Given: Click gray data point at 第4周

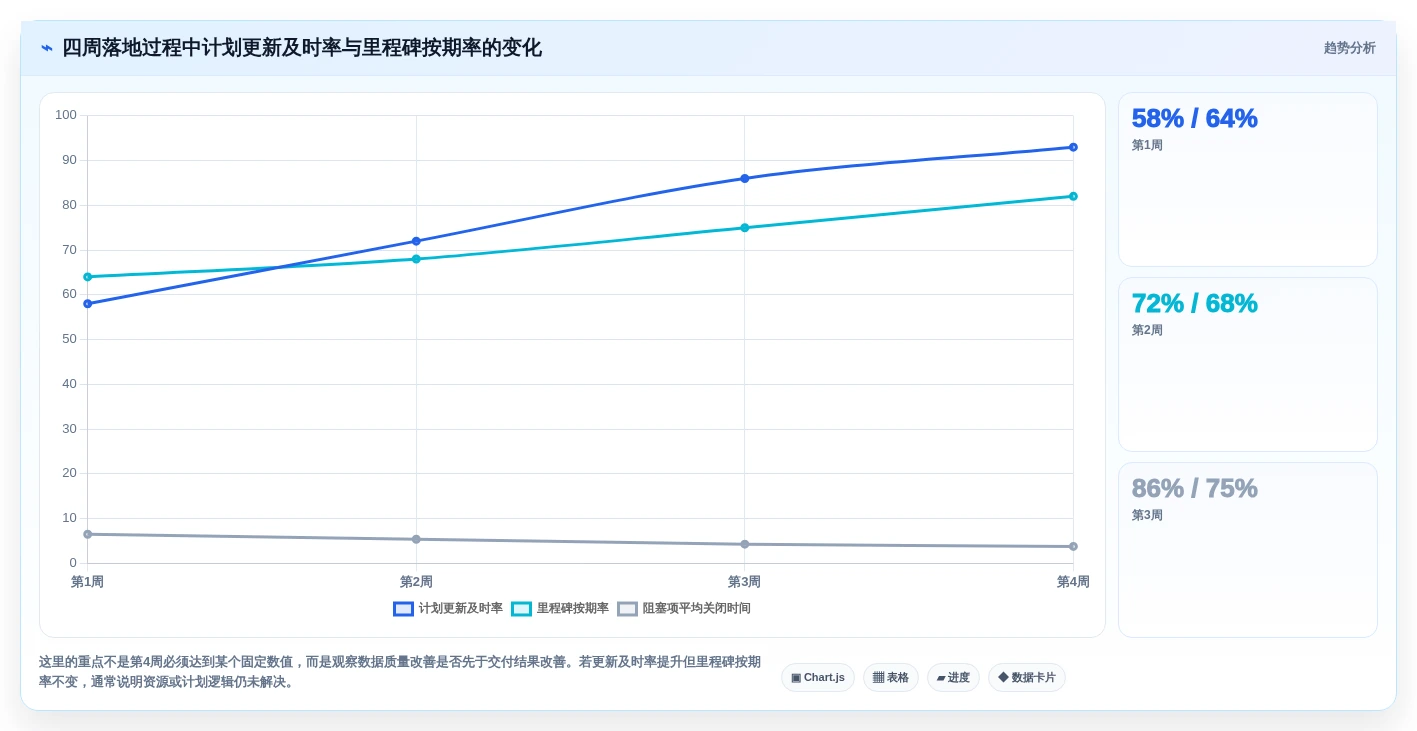Looking at the screenshot, I should click(1073, 546).
